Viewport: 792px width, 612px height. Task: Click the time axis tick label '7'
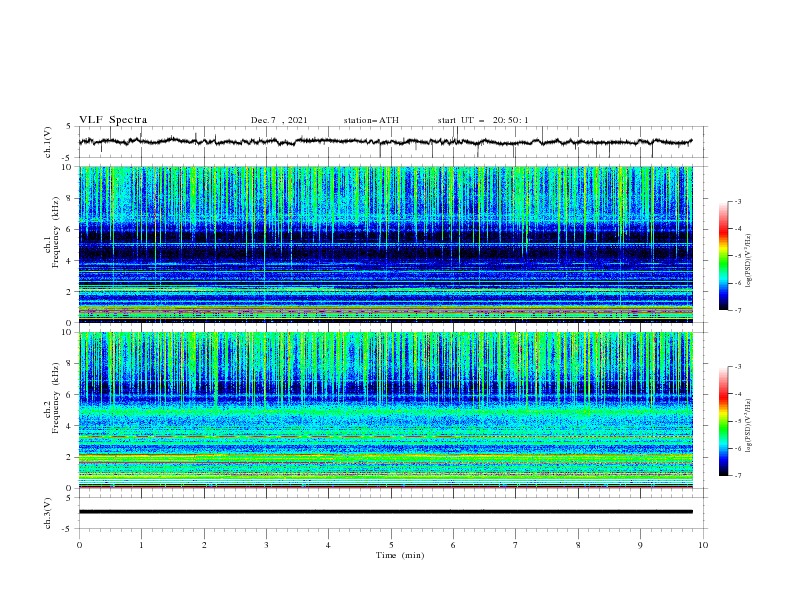click(516, 545)
